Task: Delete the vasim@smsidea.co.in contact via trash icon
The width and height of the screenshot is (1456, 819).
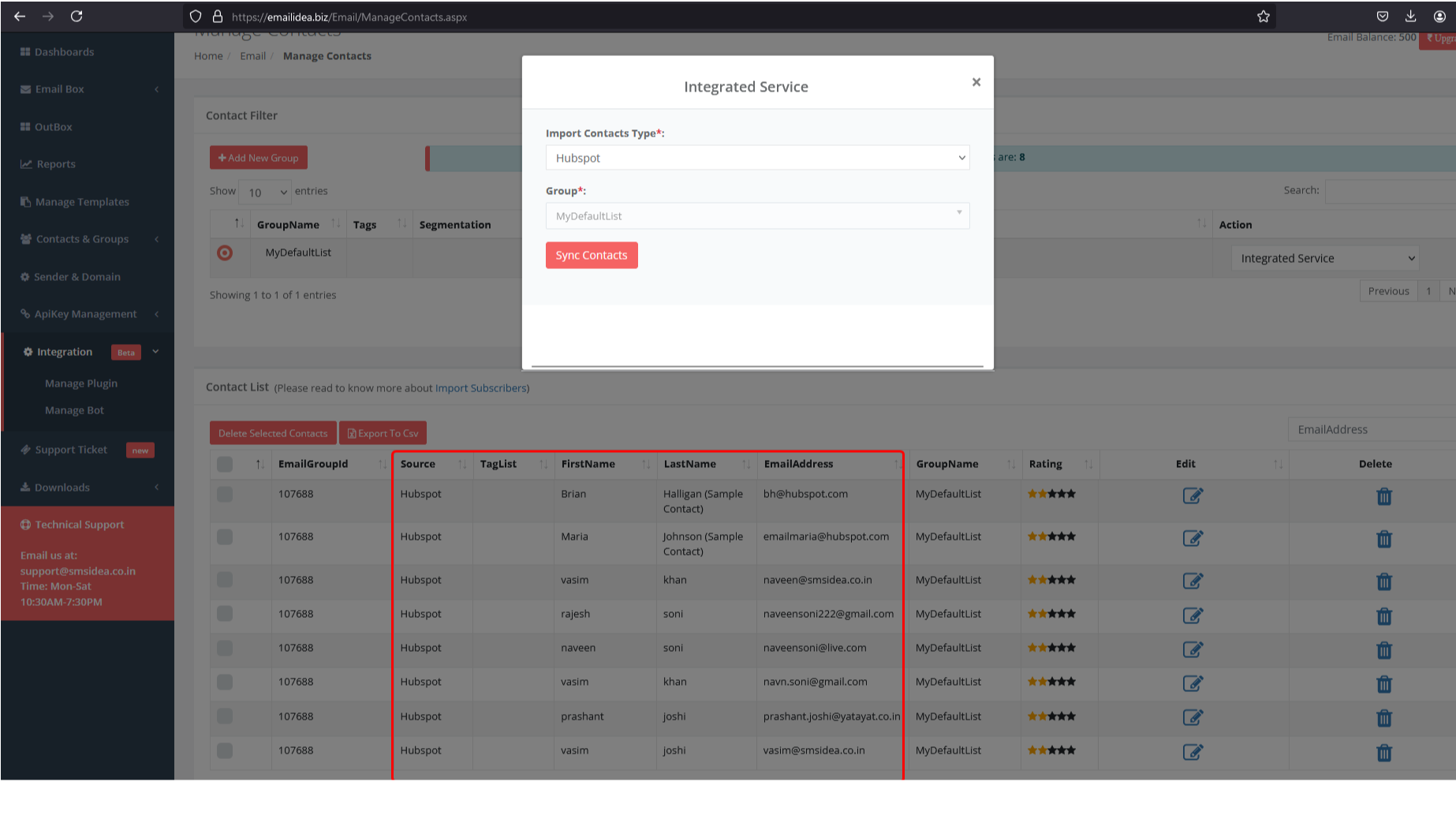Action: click(1383, 753)
